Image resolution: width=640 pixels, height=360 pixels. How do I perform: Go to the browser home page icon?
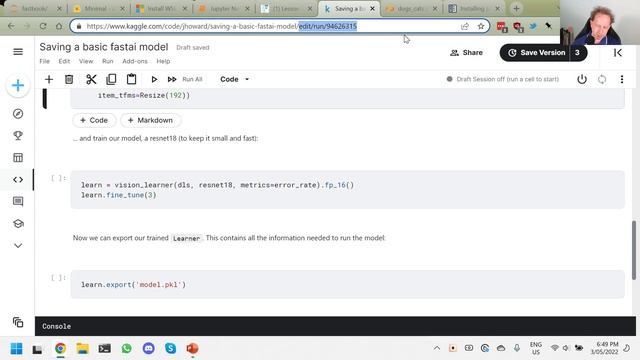(x=59, y=26)
